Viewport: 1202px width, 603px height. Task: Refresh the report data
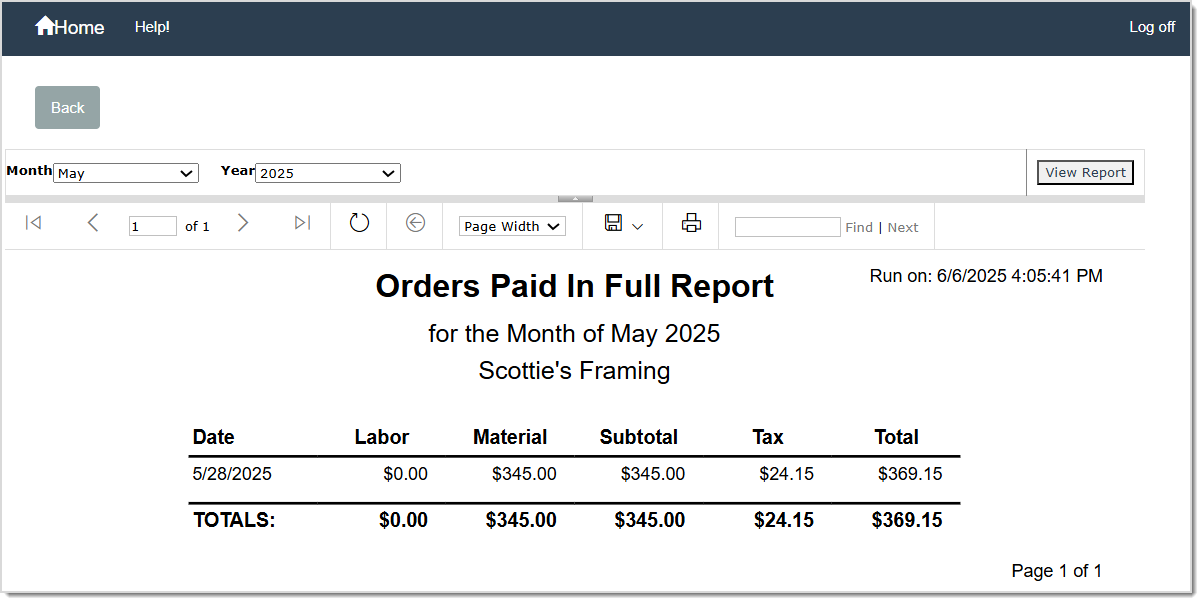point(359,223)
